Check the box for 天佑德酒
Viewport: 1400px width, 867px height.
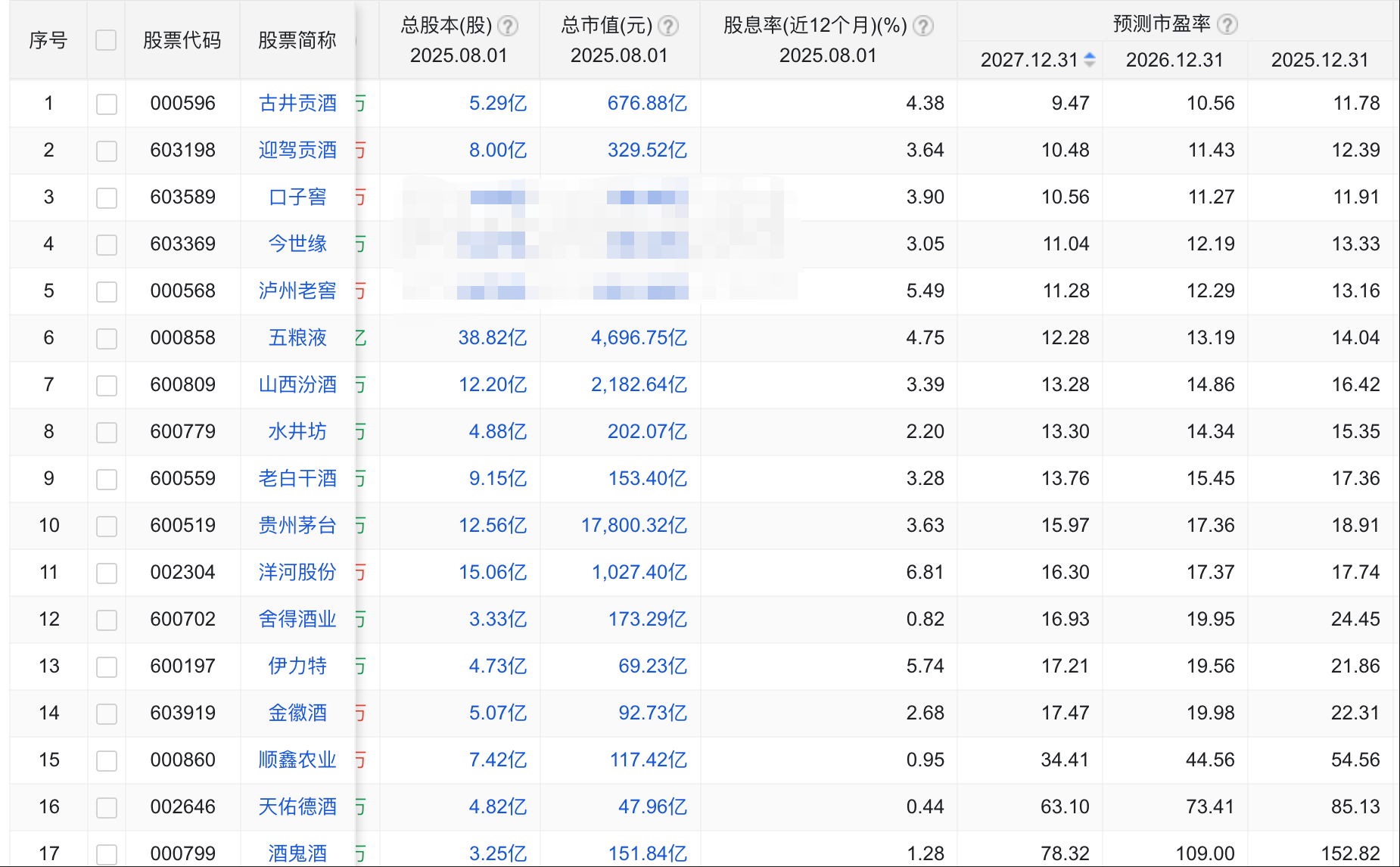tap(107, 807)
